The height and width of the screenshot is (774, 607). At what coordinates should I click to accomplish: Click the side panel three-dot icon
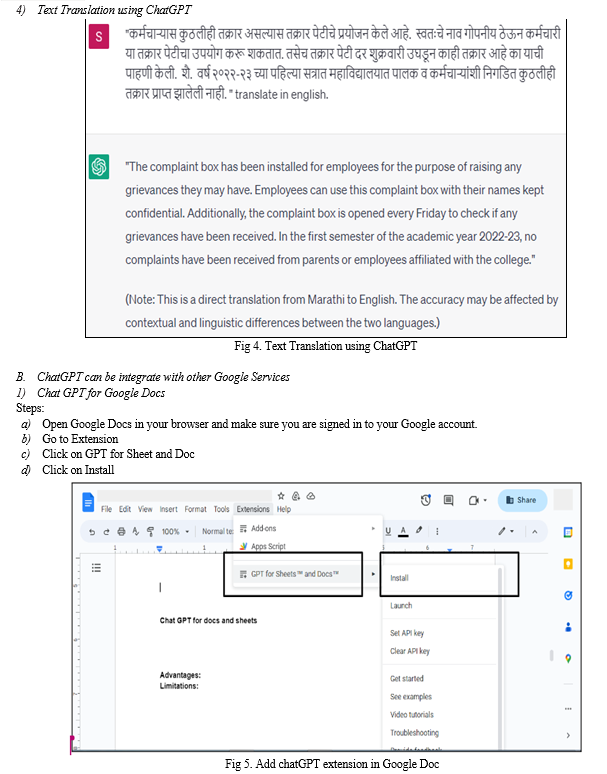(568, 709)
